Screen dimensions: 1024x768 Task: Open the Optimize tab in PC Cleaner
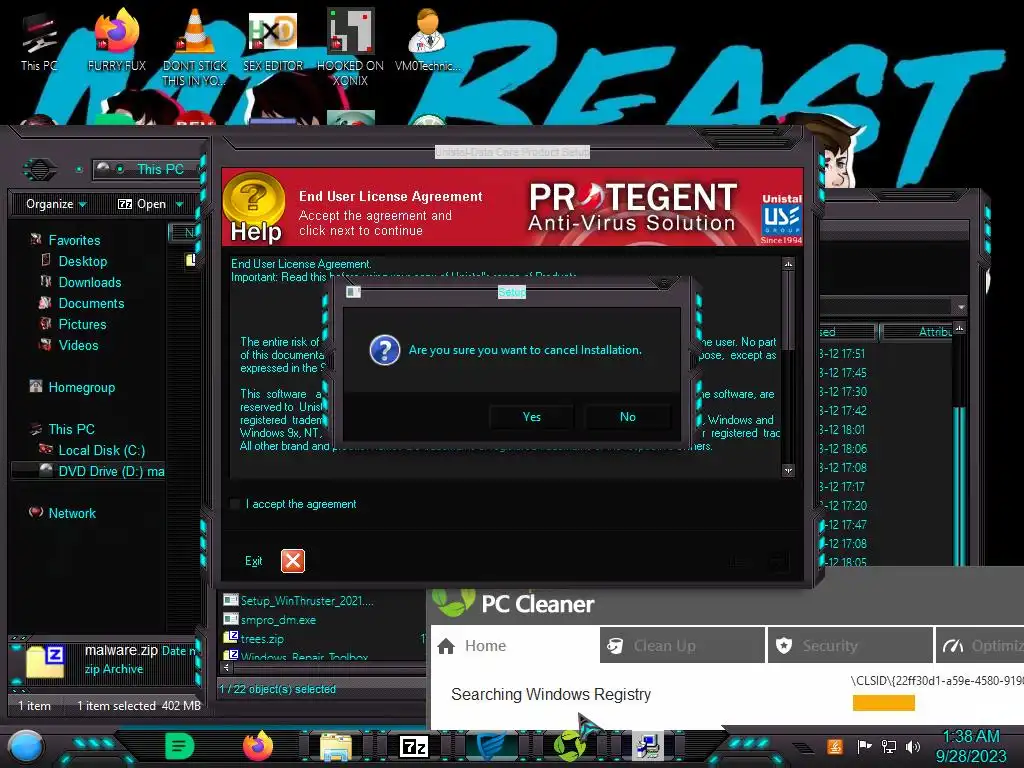980,645
